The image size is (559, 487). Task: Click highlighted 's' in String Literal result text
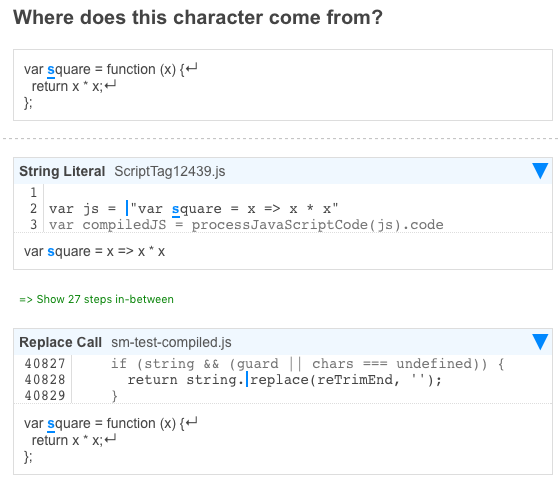click(x=51, y=252)
